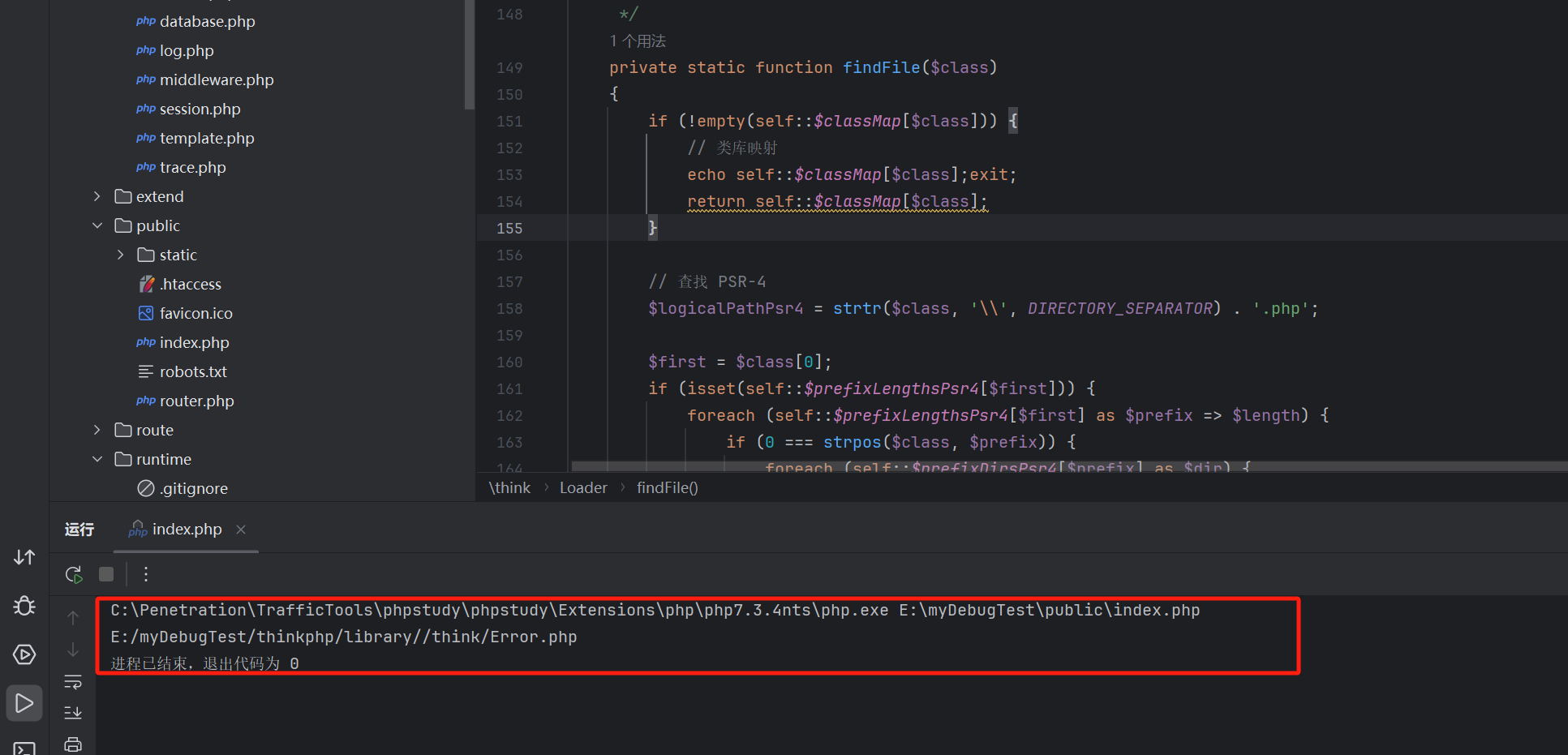Toggle scroll to end of console
The height and width of the screenshot is (755, 1568).
point(73,713)
